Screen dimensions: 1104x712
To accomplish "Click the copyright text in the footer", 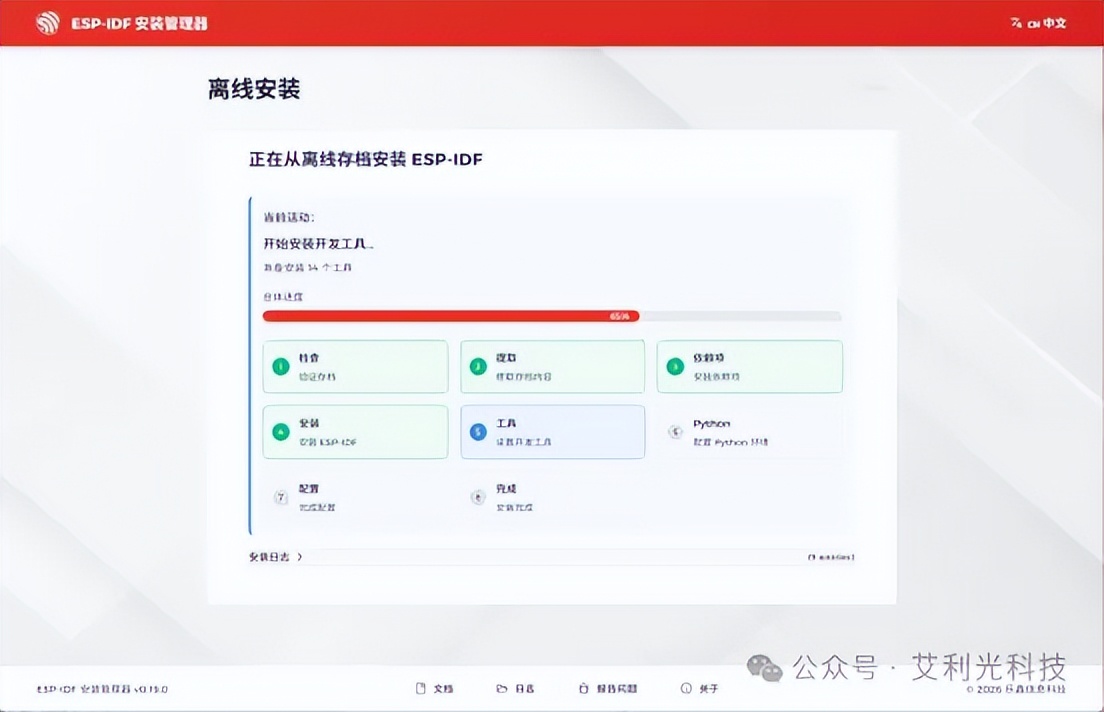I will pos(1016,689).
